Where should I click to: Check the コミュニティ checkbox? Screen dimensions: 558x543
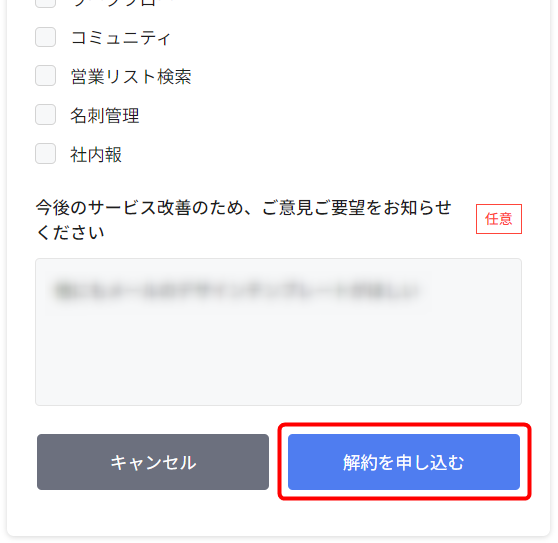pos(46,37)
